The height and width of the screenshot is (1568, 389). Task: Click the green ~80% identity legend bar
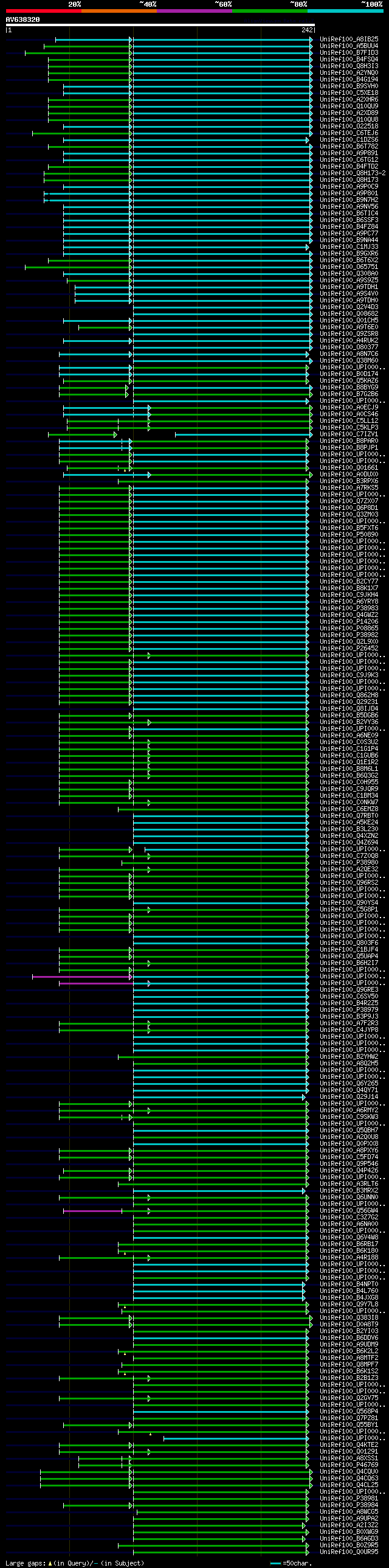coord(269,11)
